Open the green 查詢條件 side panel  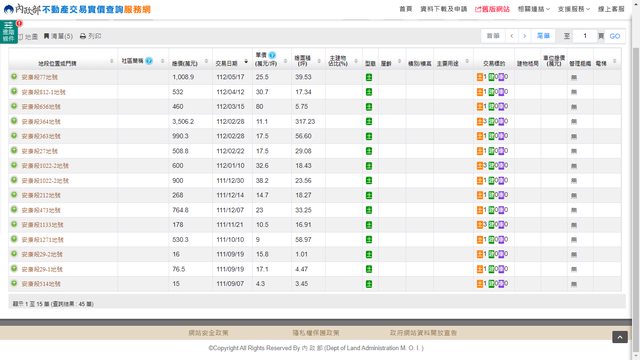click(x=8, y=32)
